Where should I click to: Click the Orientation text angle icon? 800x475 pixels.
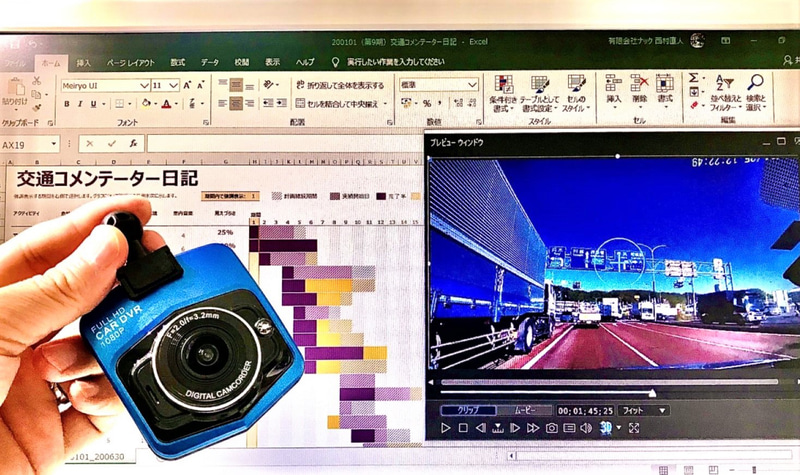coord(269,85)
